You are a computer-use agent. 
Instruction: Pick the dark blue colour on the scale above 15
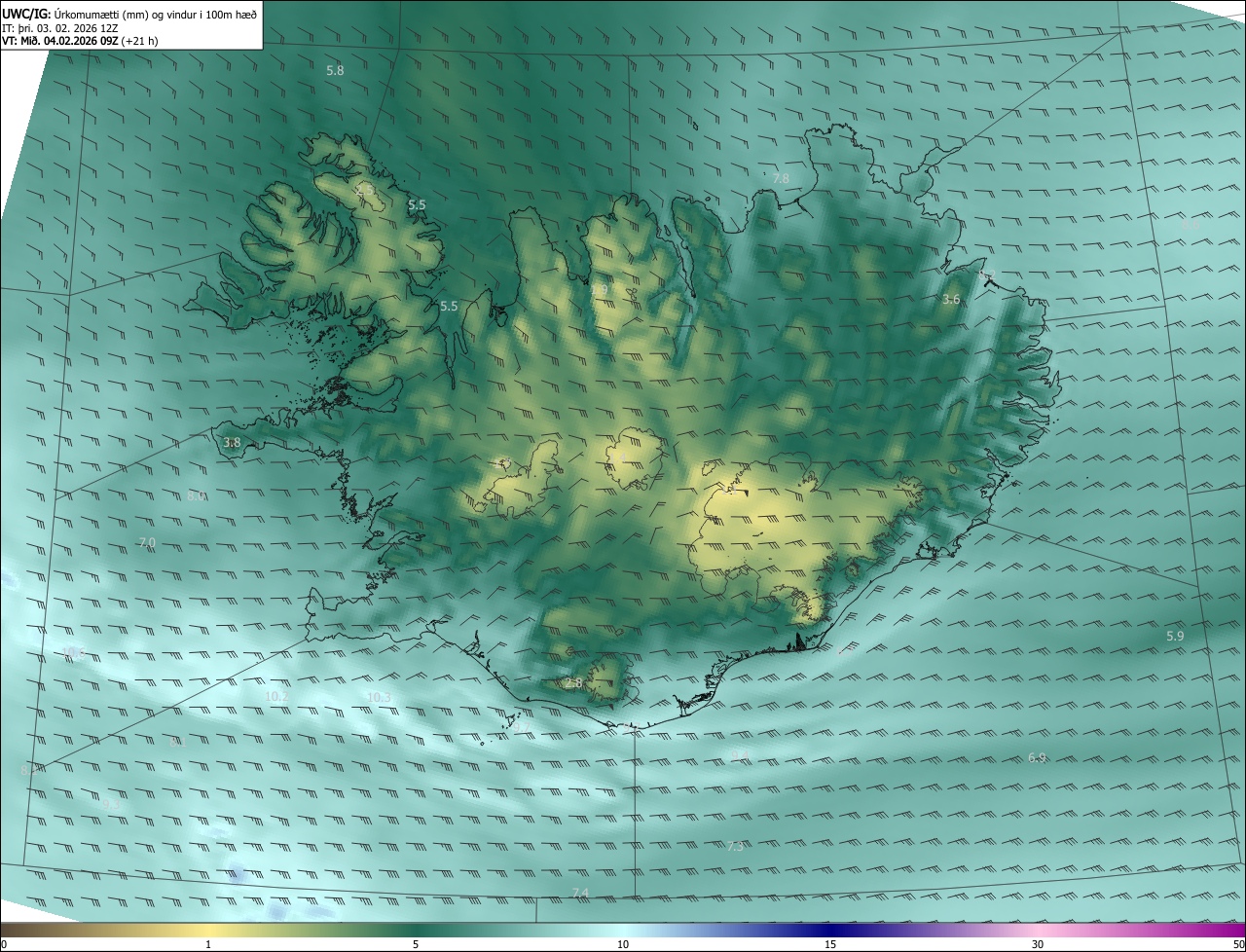(830, 930)
